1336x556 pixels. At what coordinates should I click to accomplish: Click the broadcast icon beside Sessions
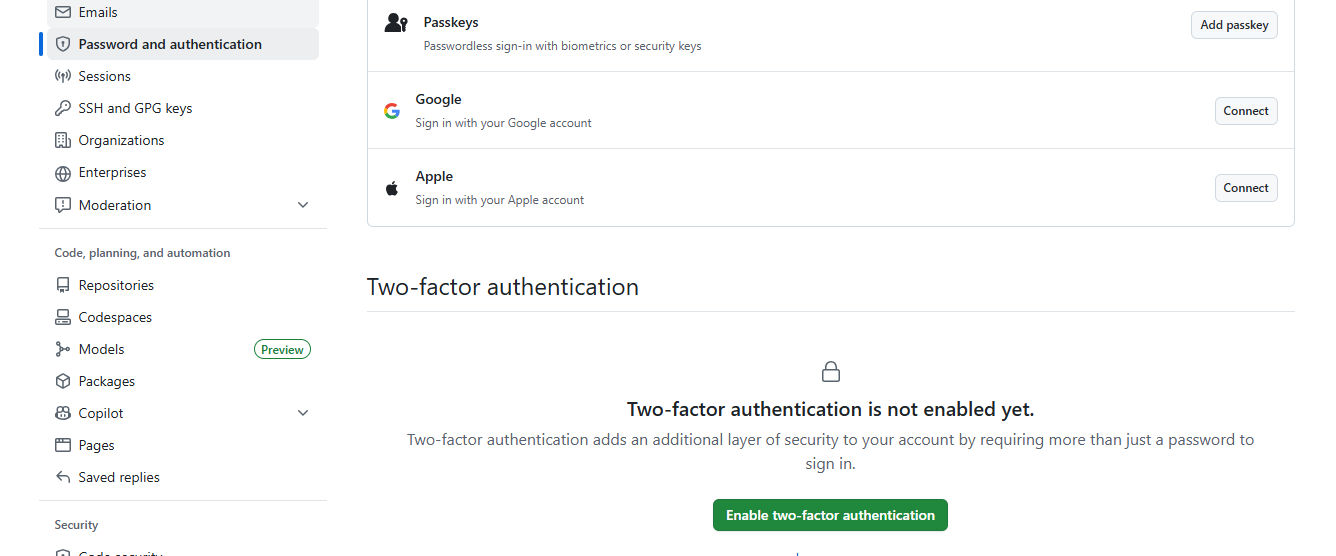[63, 76]
